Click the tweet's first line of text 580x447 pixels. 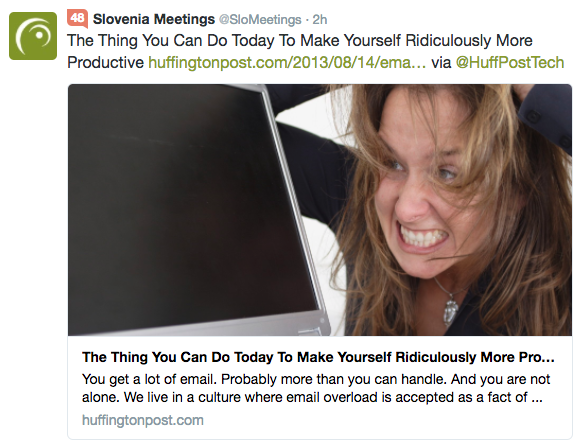pyautogui.click(x=300, y=40)
